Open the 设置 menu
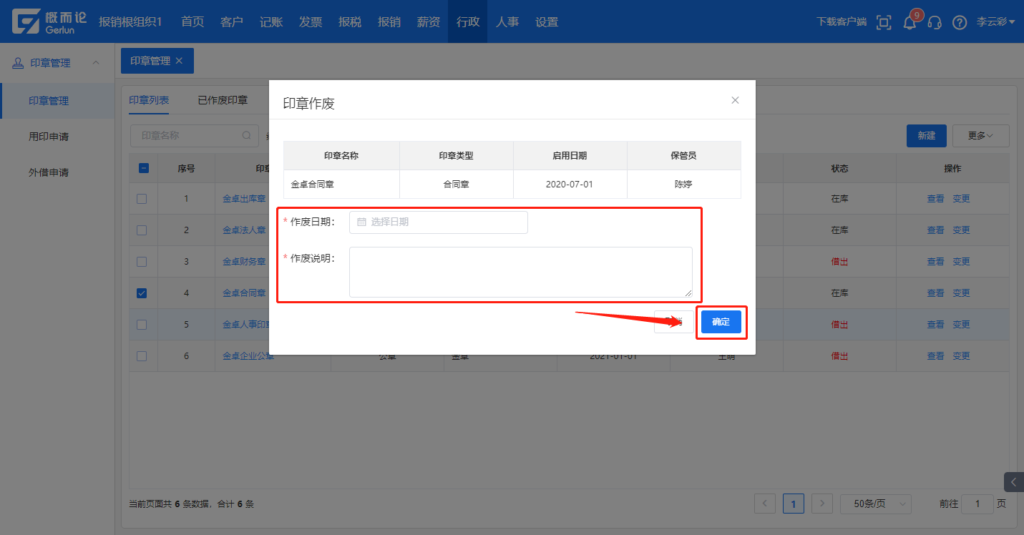The width and height of the screenshot is (1024, 535). click(546, 22)
